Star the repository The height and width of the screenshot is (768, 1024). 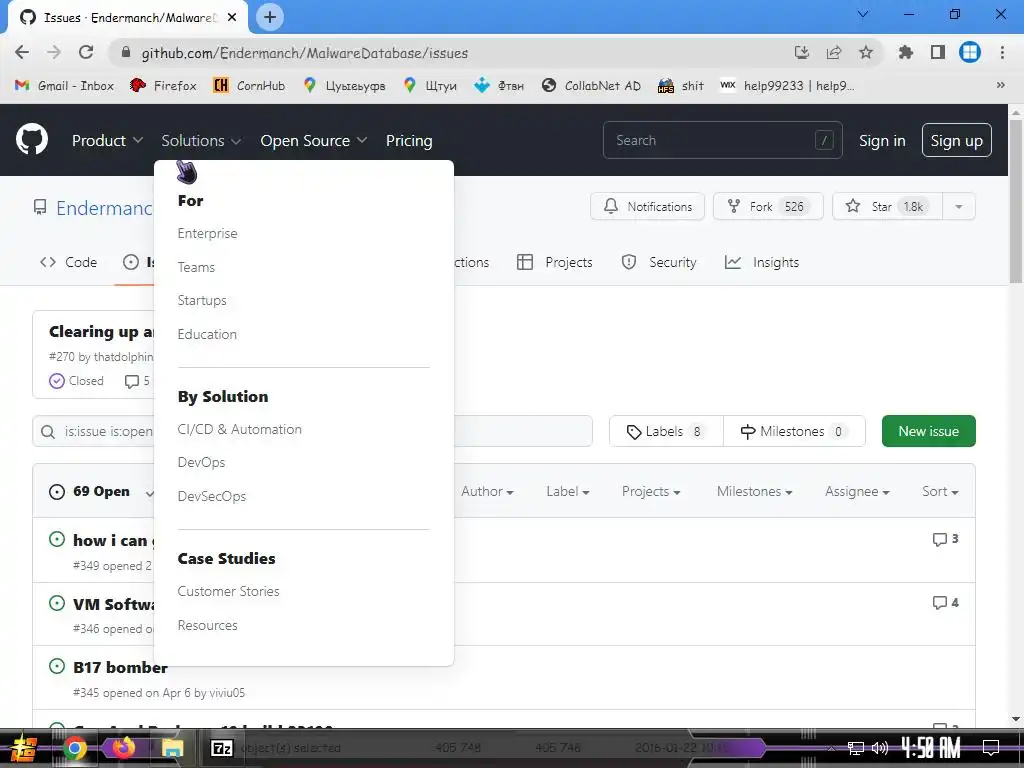click(888, 206)
